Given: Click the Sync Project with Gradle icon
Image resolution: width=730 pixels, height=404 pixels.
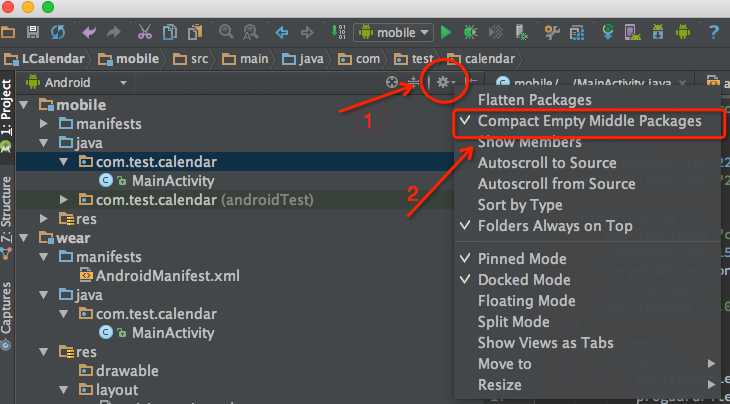Looking at the screenshot, I should coord(608,32).
